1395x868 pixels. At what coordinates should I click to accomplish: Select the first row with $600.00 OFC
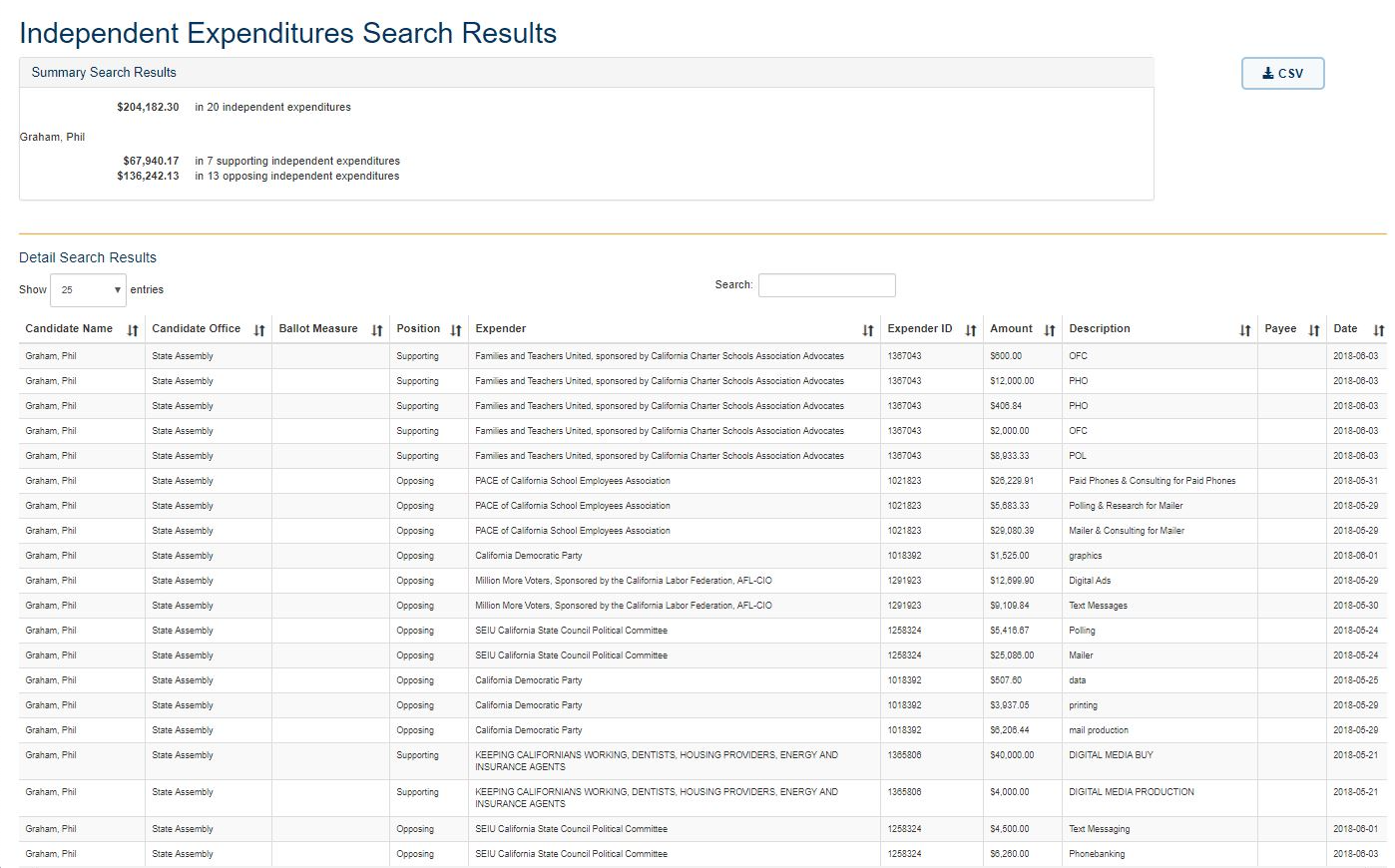tap(698, 356)
